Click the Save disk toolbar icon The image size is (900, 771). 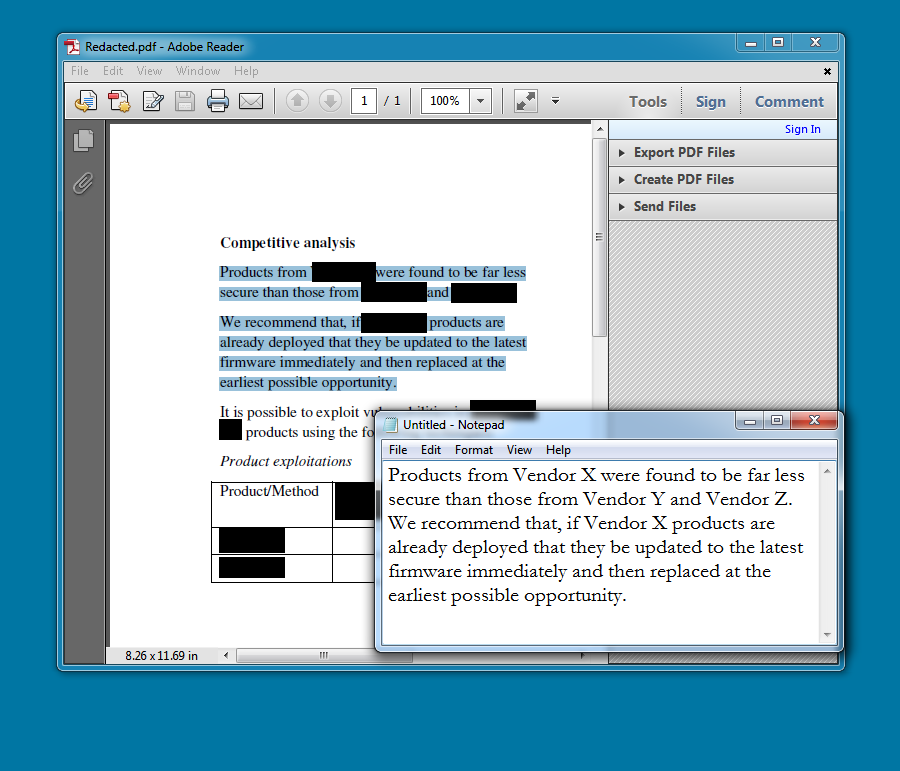click(185, 102)
